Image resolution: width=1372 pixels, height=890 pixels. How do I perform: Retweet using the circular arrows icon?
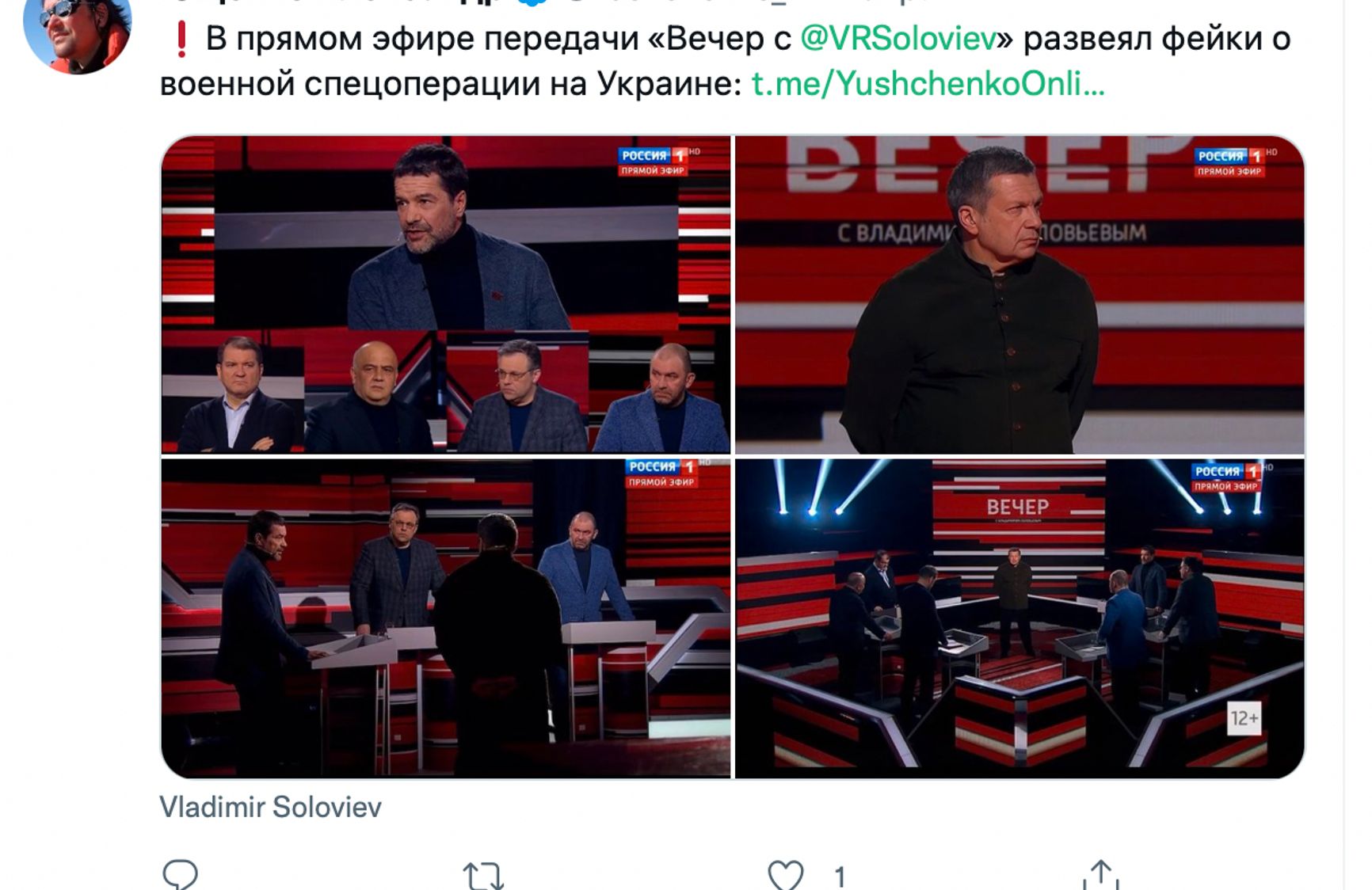(x=483, y=876)
